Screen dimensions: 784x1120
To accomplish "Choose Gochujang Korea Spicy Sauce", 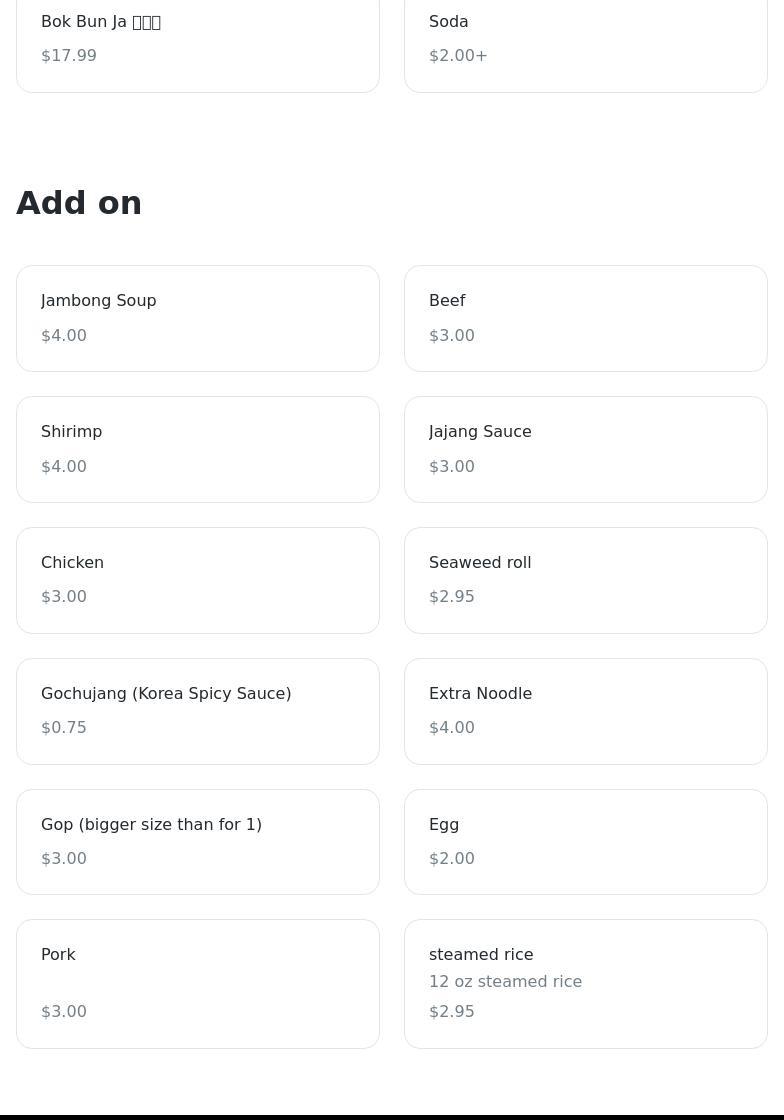I will (x=198, y=711).
